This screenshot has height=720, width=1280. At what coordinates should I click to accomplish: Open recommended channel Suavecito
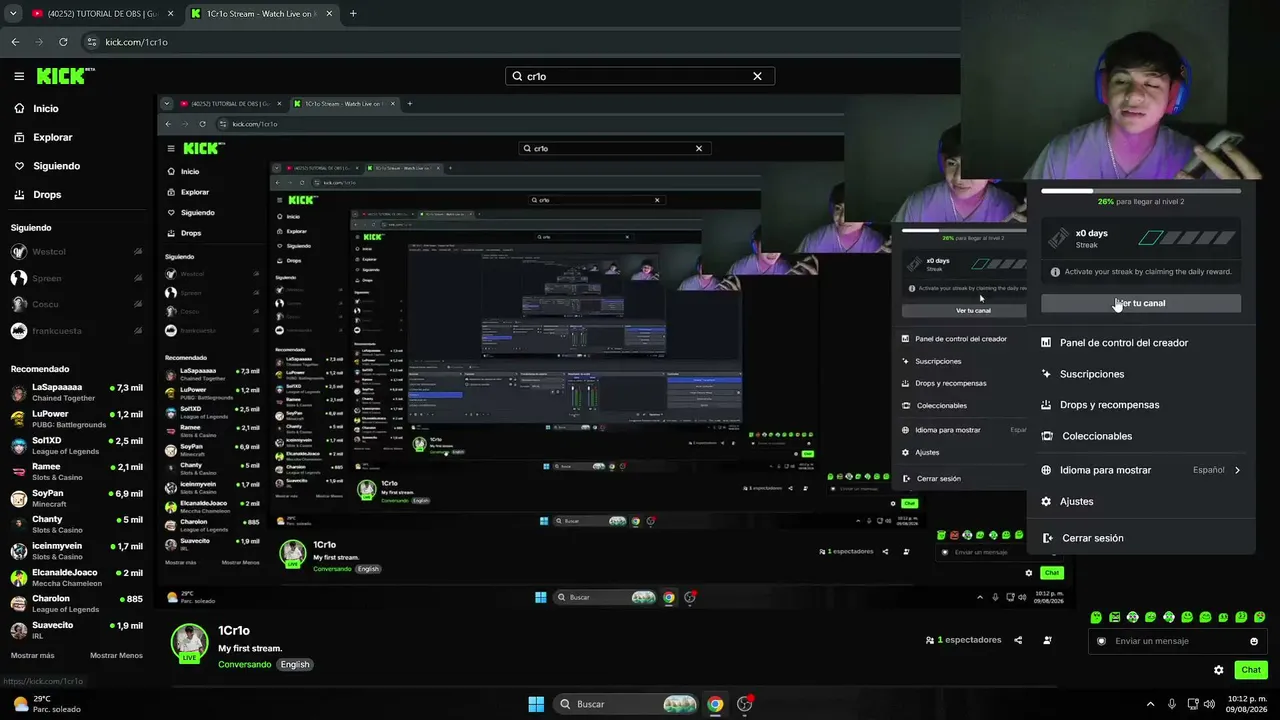76,630
